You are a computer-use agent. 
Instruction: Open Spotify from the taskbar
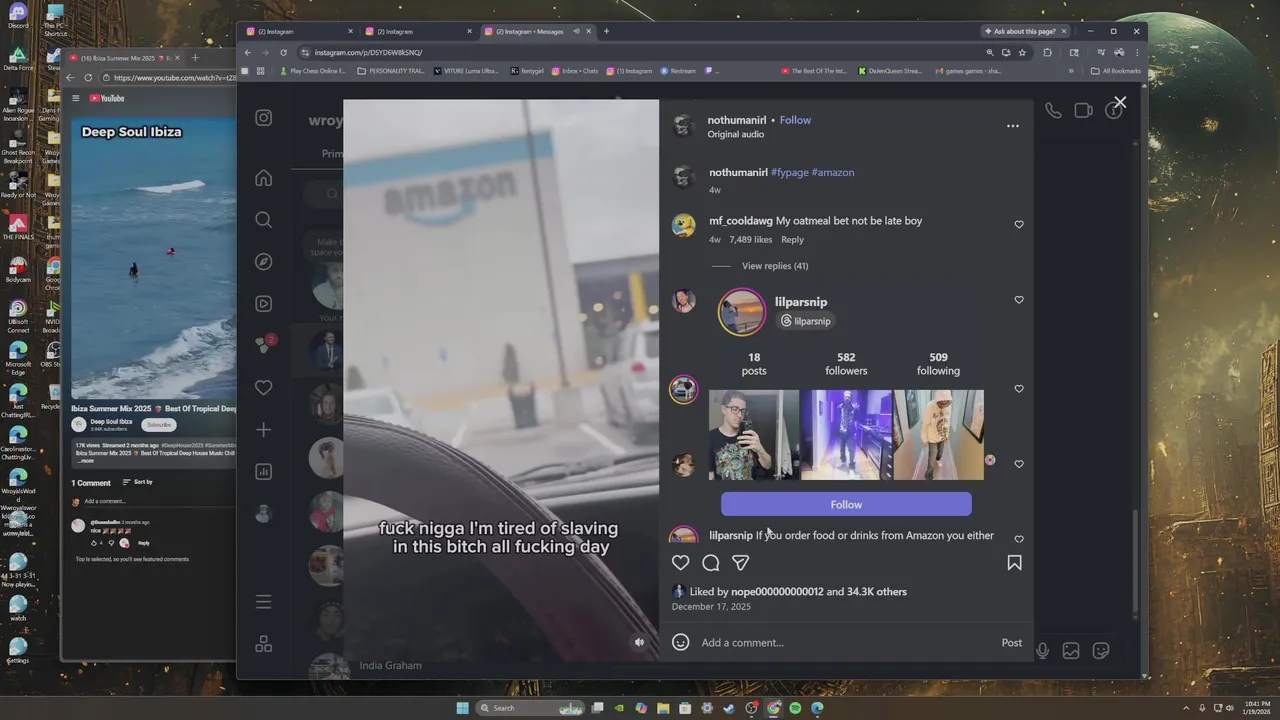[795, 708]
